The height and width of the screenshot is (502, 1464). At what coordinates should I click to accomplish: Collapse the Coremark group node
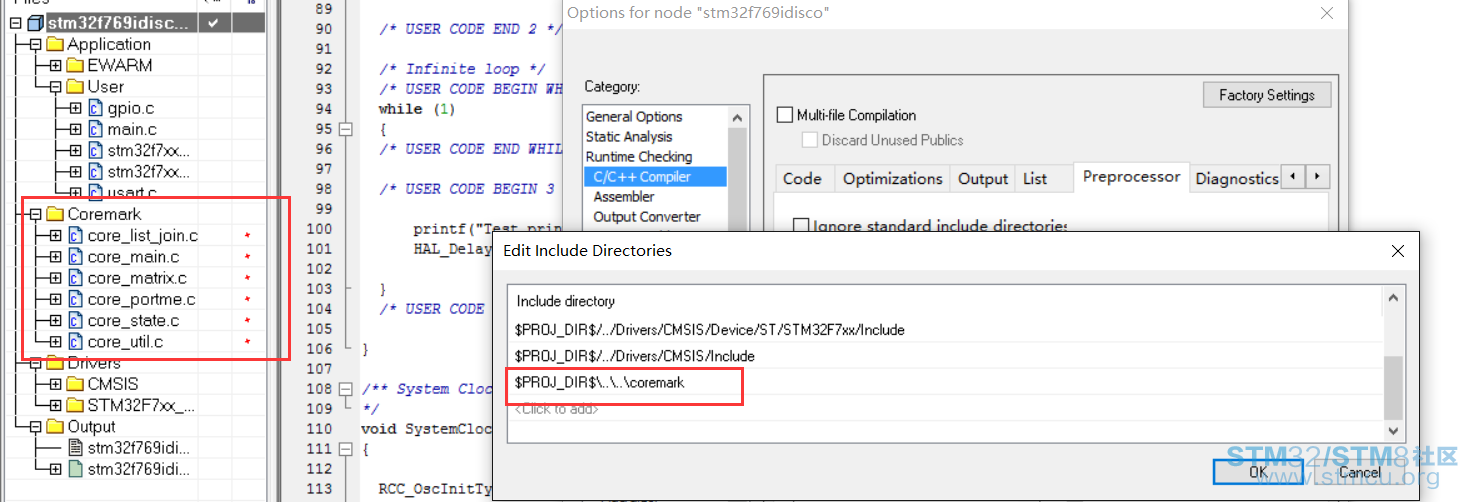pyautogui.click(x=35, y=214)
